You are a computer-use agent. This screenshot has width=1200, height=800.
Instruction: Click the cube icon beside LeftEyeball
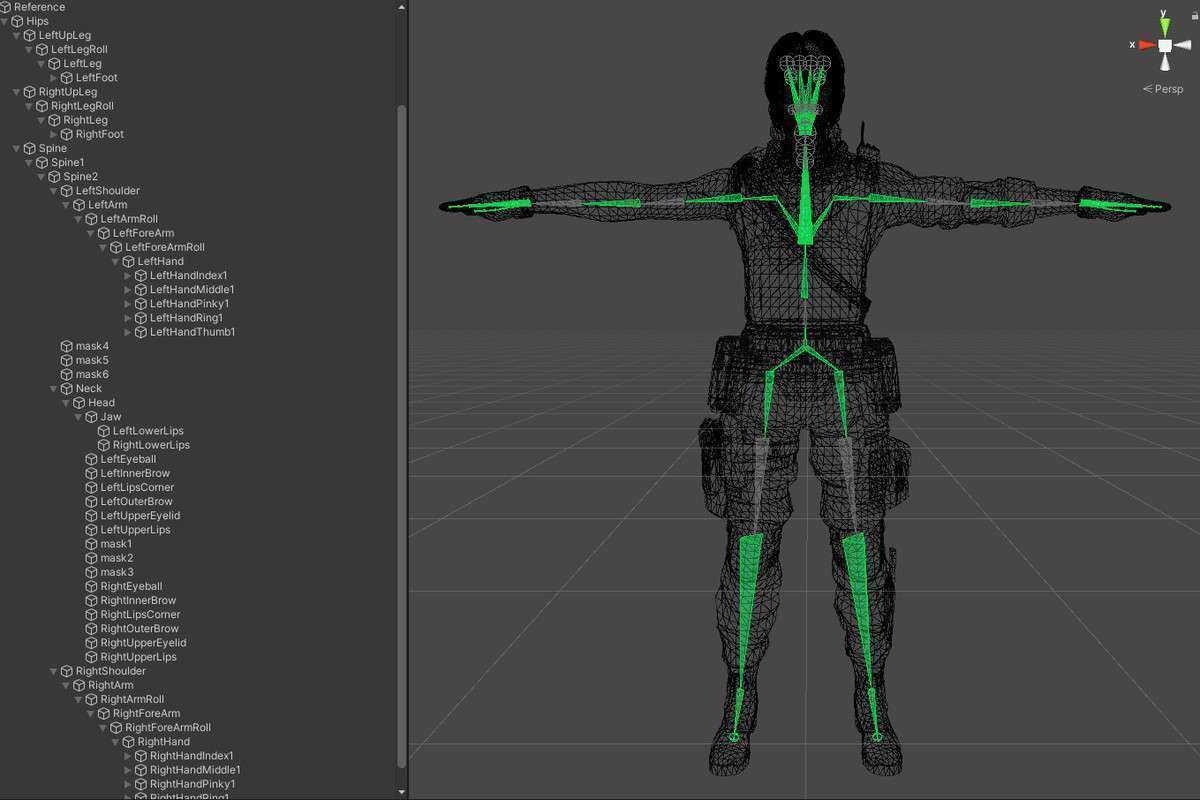click(92, 459)
